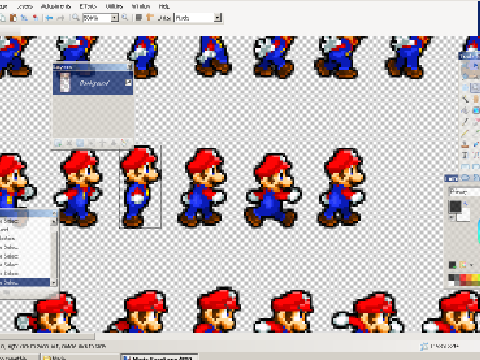Viewport: 480px width, 360px height.
Task: Open the Adjustments menu
Action: point(56,6)
